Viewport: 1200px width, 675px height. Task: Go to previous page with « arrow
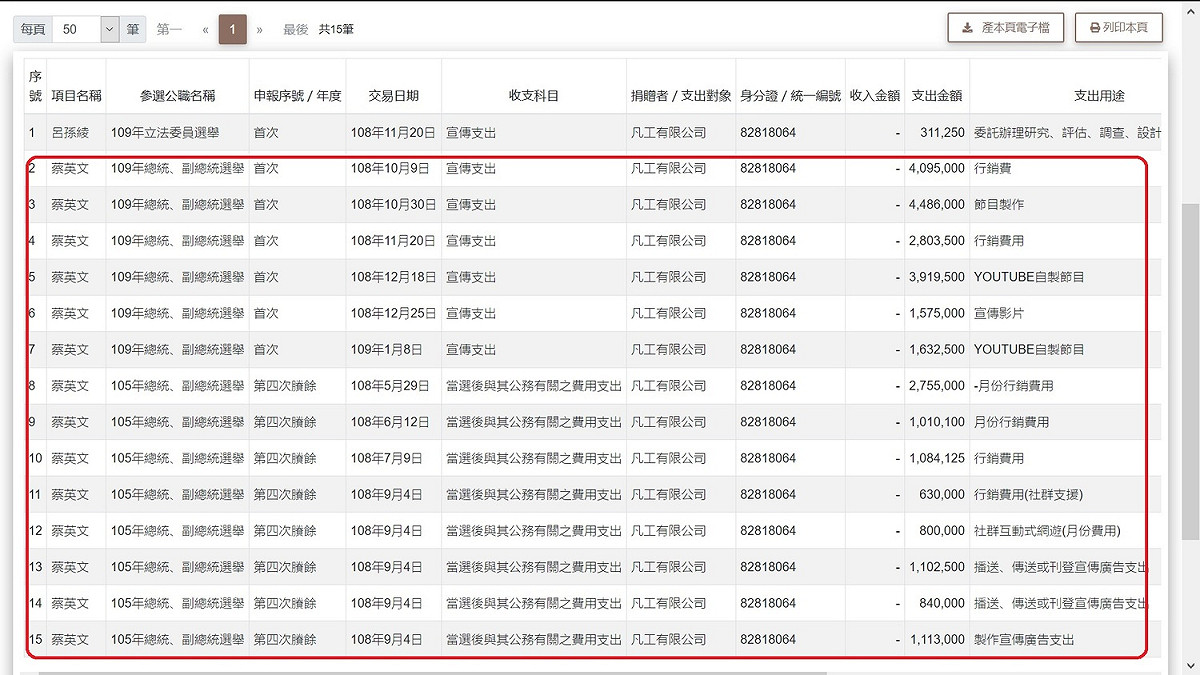(205, 29)
